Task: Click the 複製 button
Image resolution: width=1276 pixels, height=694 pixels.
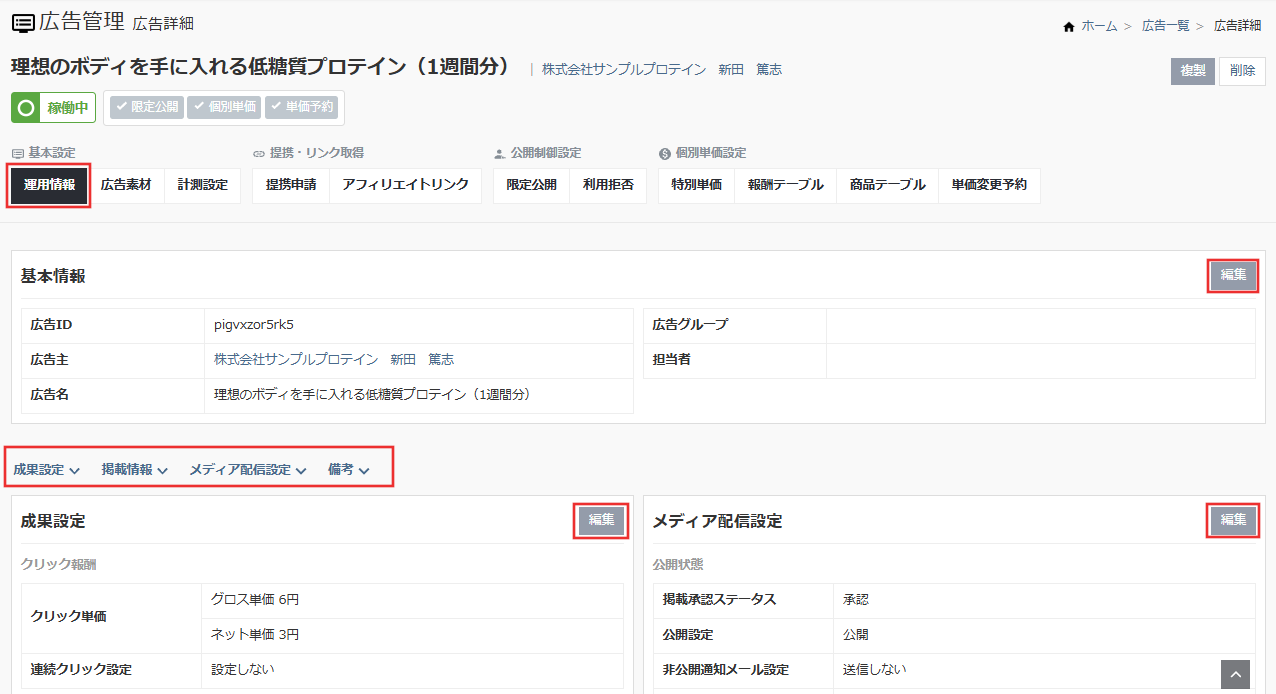Action: point(1193,71)
